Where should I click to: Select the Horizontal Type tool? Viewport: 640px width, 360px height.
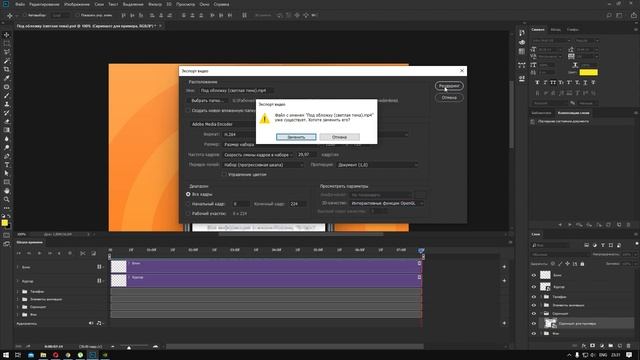(7, 164)
